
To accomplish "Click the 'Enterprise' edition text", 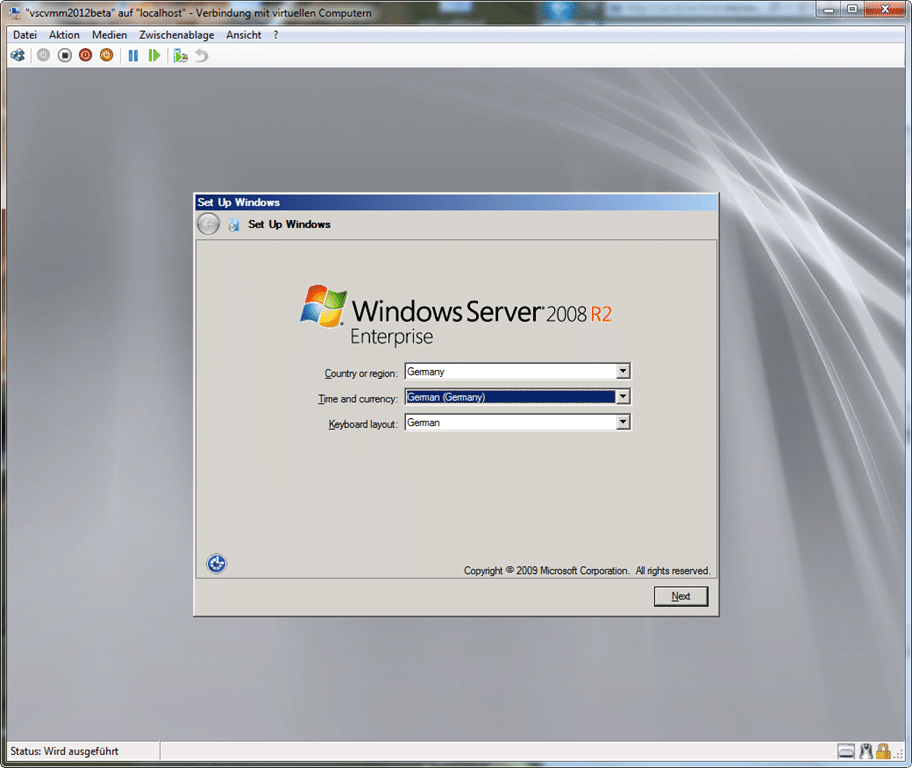I will [x=391, y=337].
